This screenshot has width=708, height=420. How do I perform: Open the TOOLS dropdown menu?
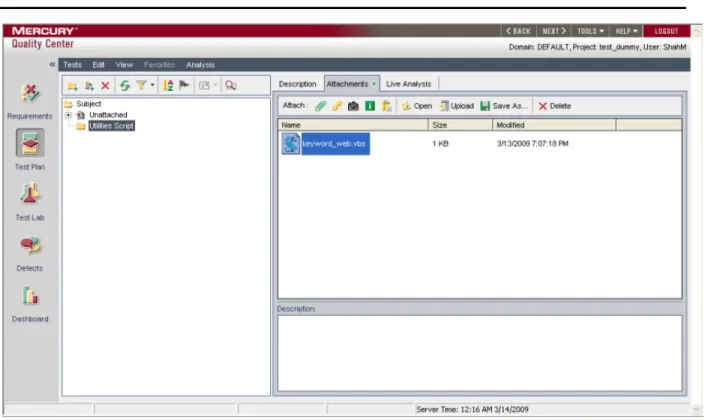coord(591,31)
